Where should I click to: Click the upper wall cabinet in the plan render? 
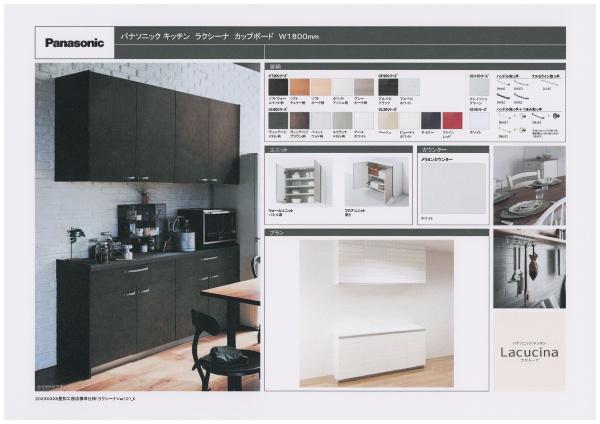(382, 262)
